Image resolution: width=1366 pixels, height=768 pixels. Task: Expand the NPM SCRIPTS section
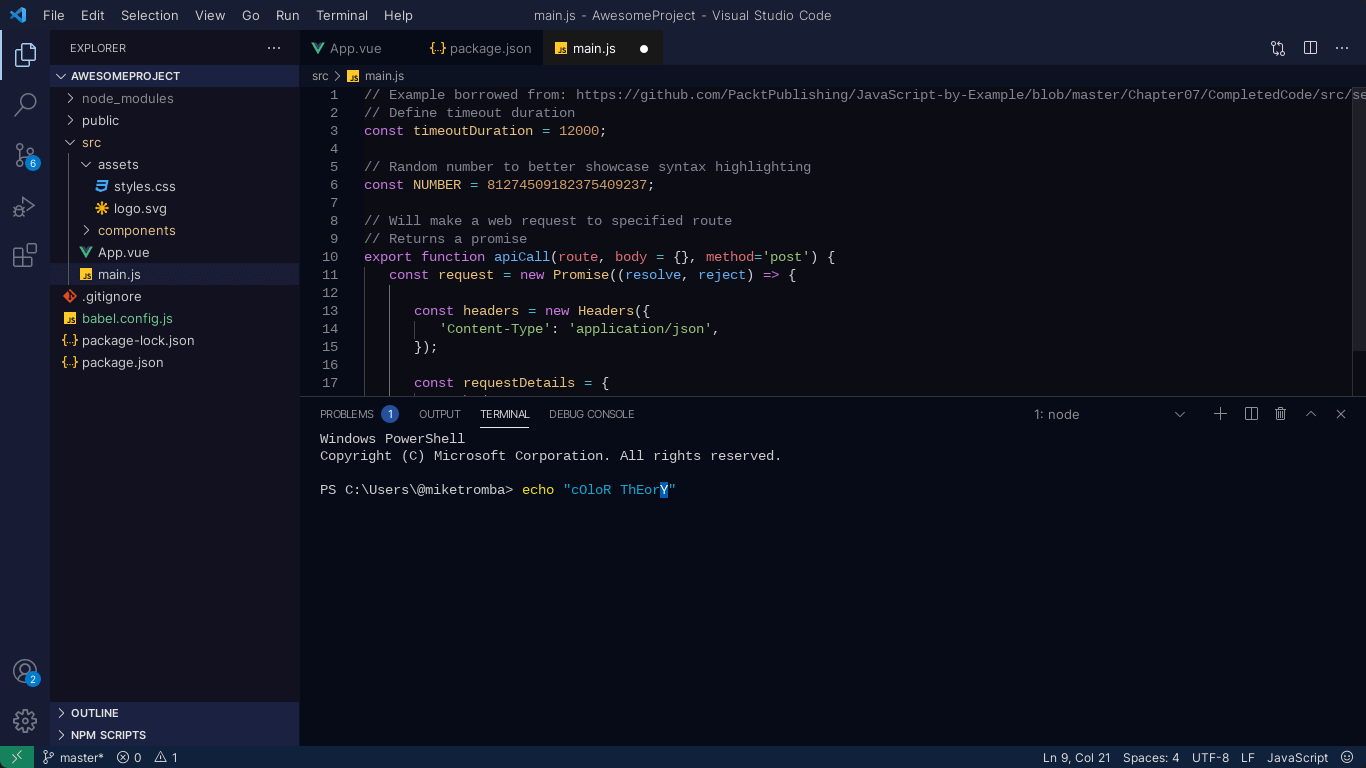pyautogui.click(x=175, y=735)
